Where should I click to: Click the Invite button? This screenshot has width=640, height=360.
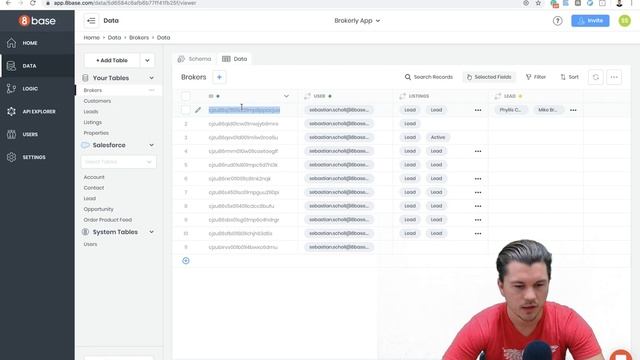coord(590,21)
